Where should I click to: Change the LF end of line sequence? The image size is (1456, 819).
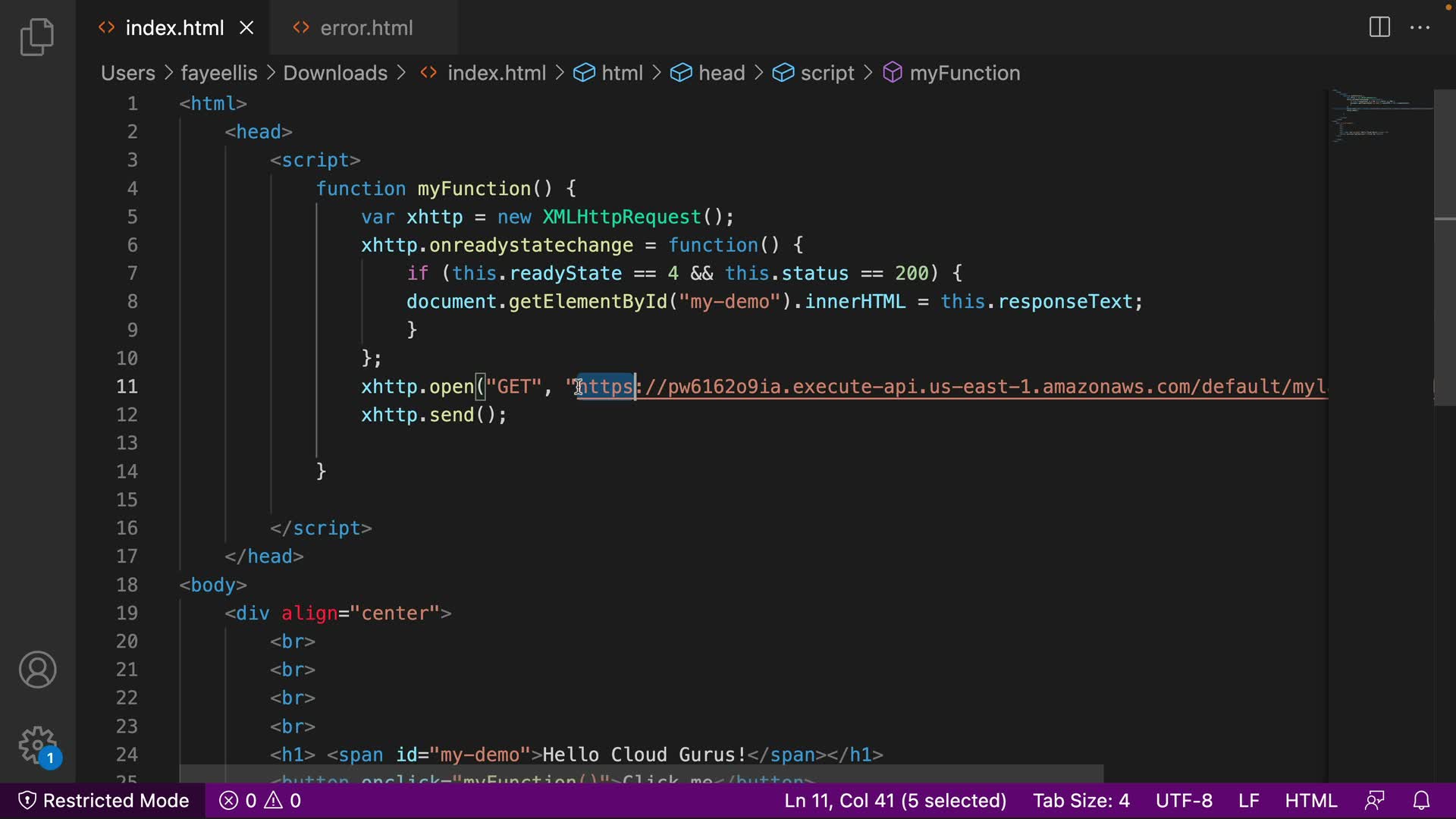click(1248, 801)
